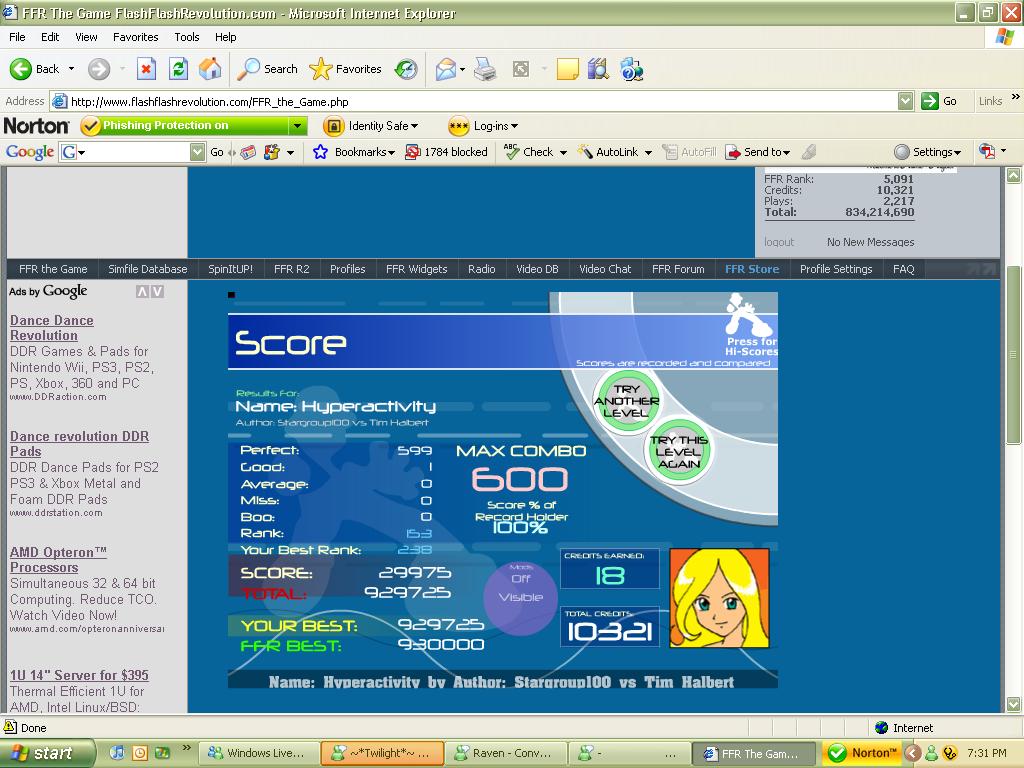Click the Refresh page icon
This screenshot has height=768, width=1024.
178,69
